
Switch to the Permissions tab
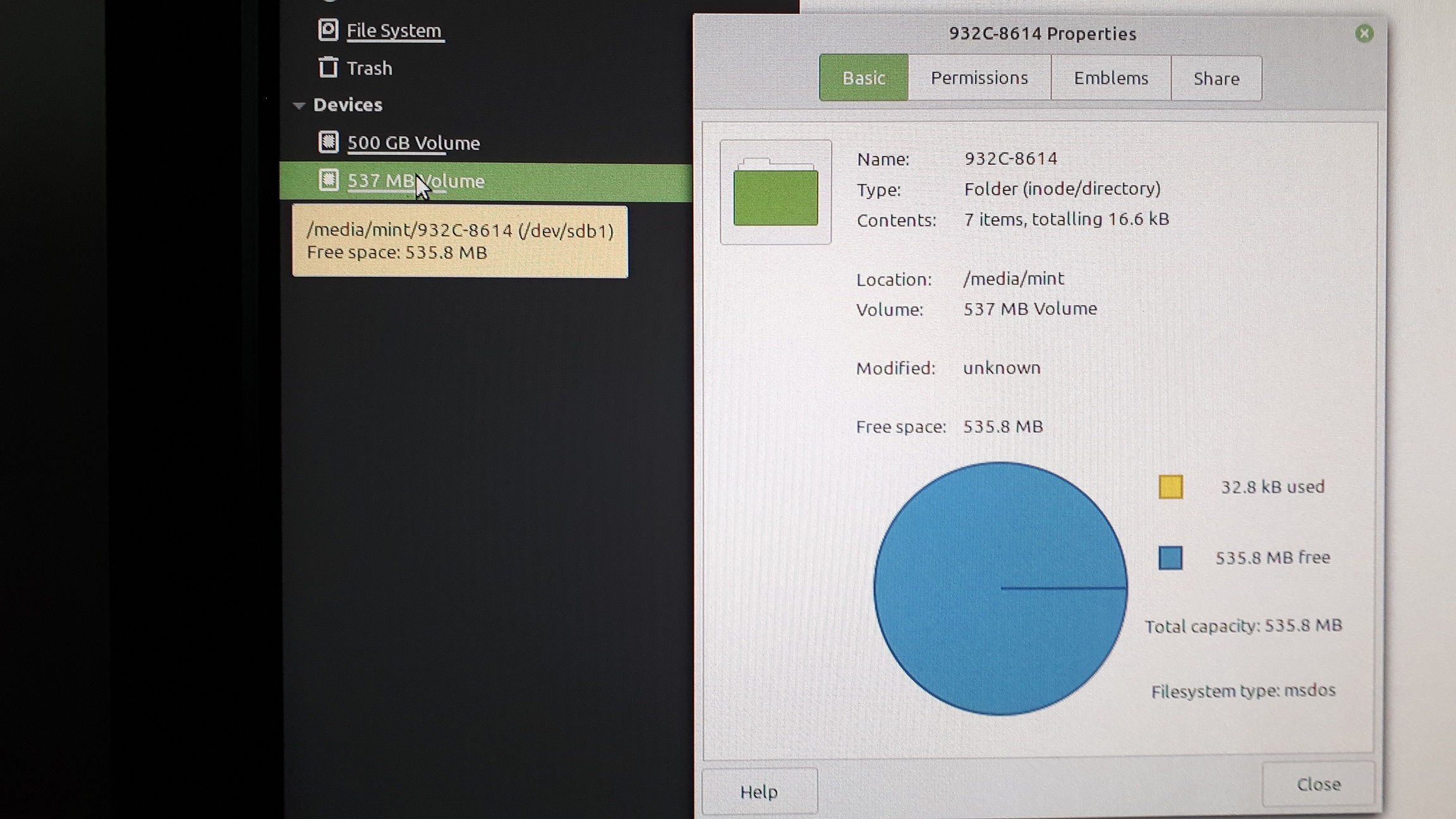pos(979,78)
